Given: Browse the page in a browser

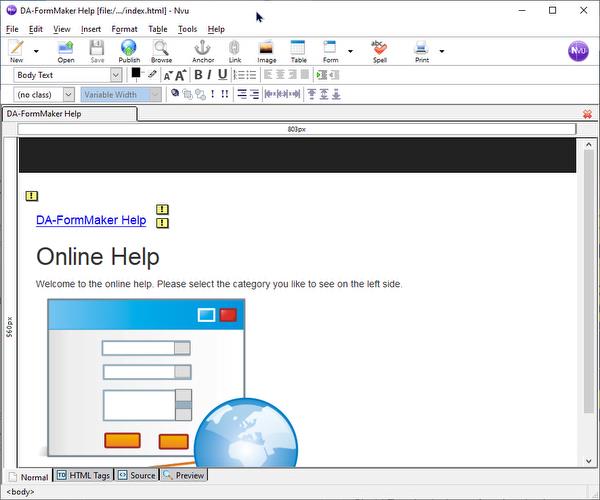Looking at the screenshot, I should 161,51.
